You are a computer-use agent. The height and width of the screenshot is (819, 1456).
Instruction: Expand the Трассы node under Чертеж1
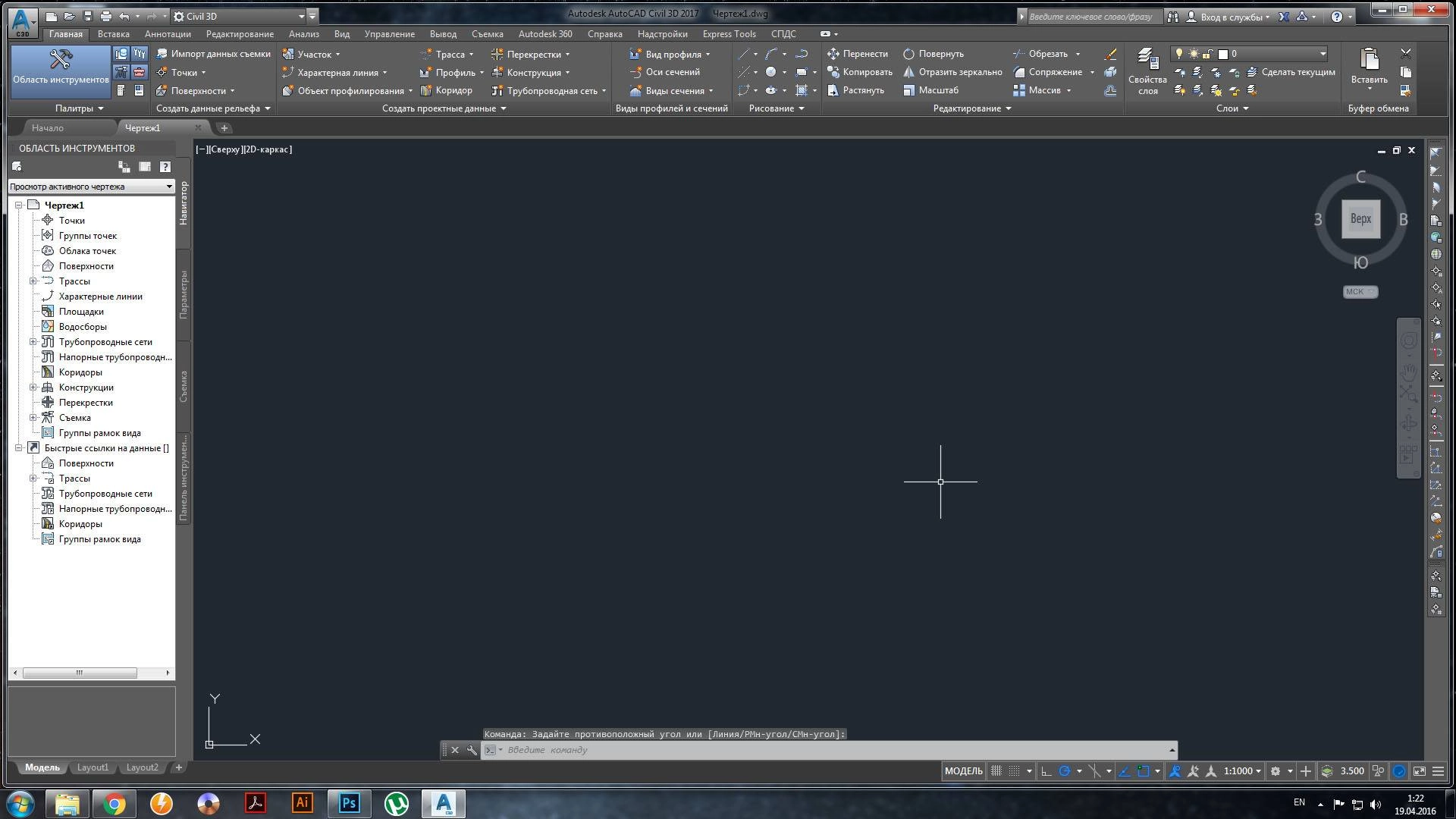(x=33, y=281)
